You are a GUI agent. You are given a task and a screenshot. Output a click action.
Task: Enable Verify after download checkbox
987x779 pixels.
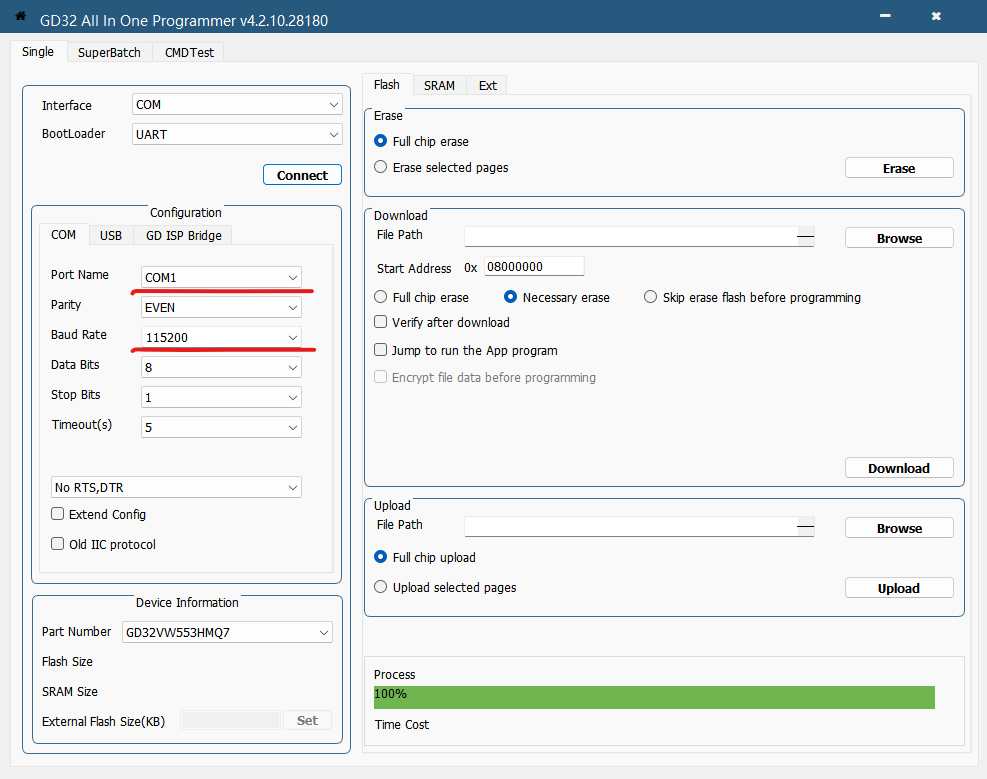click(x=381, y=323)
